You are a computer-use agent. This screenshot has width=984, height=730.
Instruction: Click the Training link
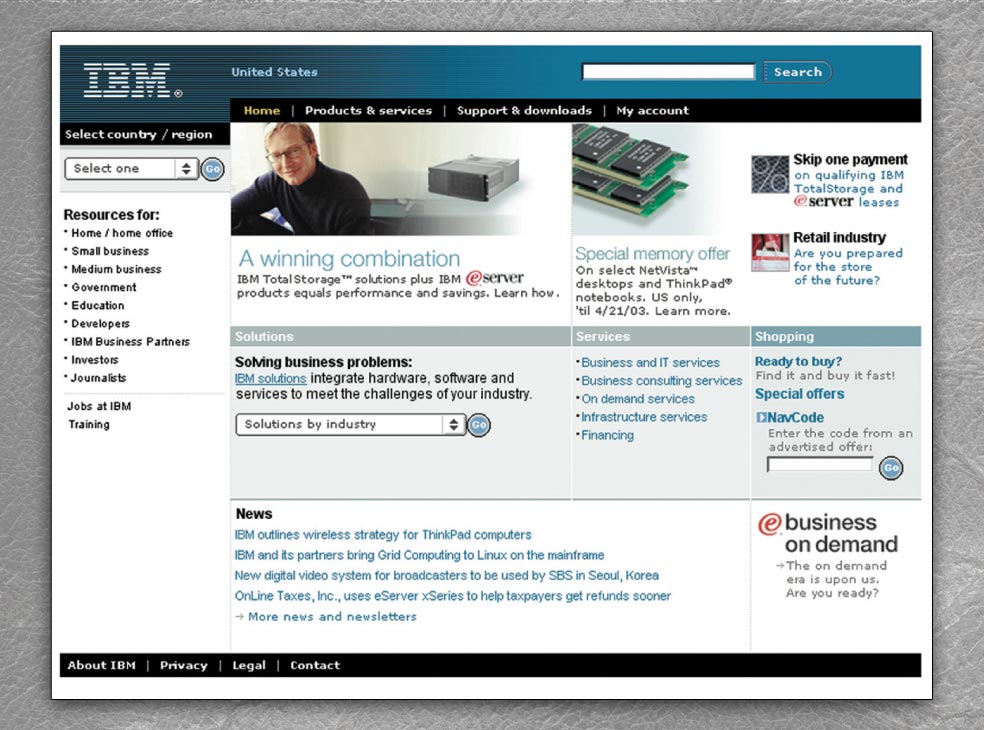click(x=89, y=424)
